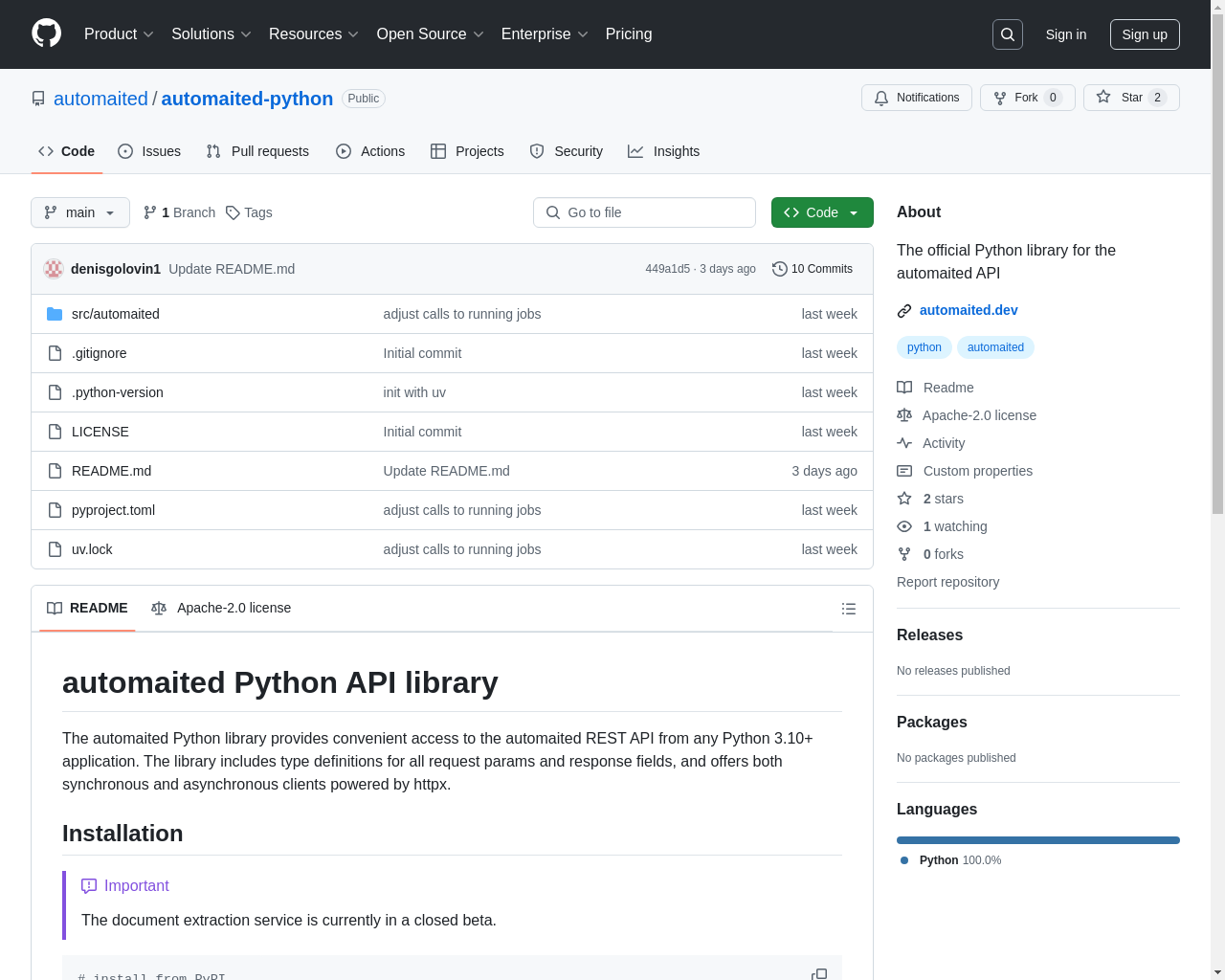
Task: Click the .gitignore file icon
Action: [x=55, y=353]
